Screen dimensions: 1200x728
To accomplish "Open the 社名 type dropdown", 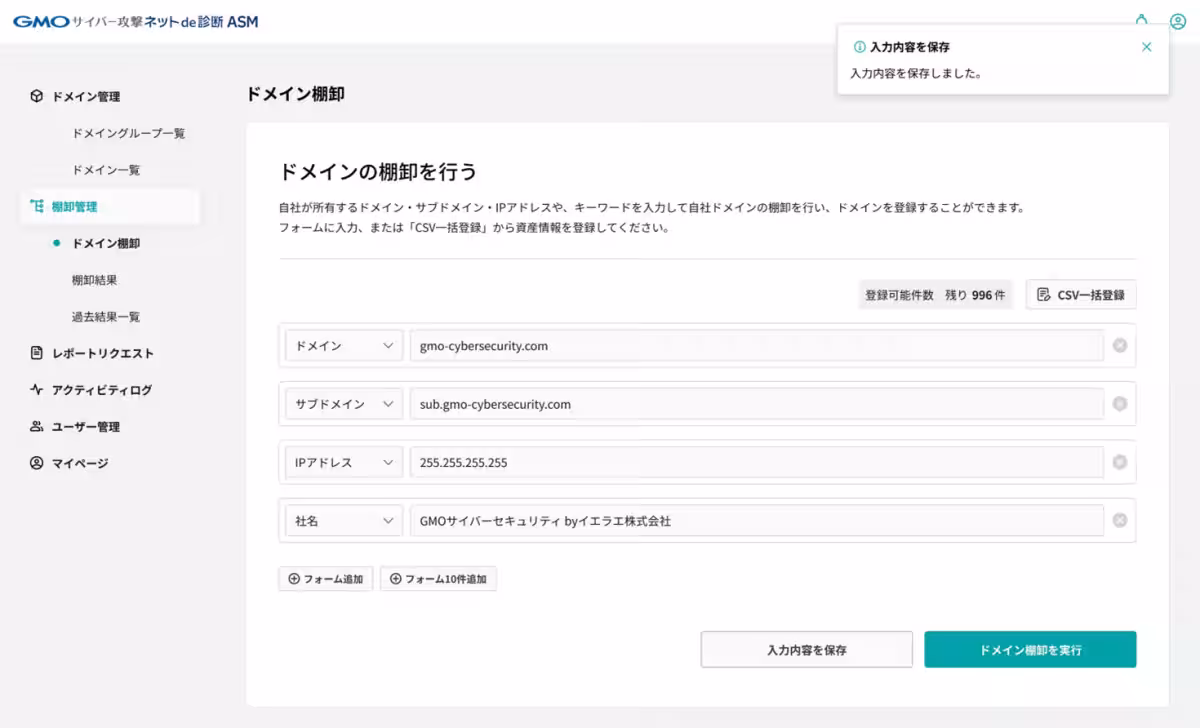I will coord(343,520).
